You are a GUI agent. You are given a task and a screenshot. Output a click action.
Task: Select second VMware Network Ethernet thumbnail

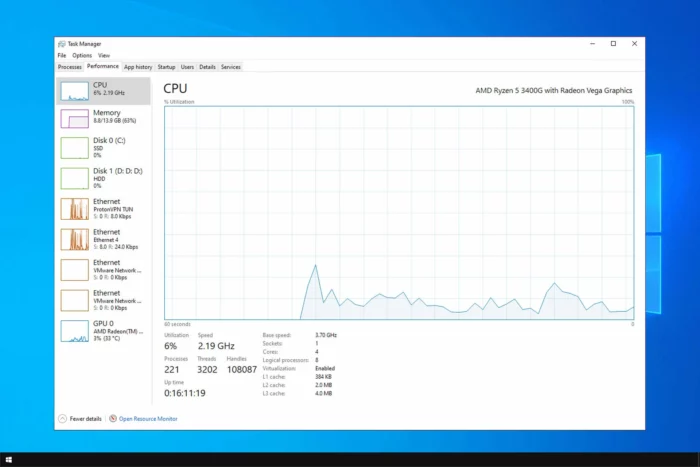coord(75,300)
